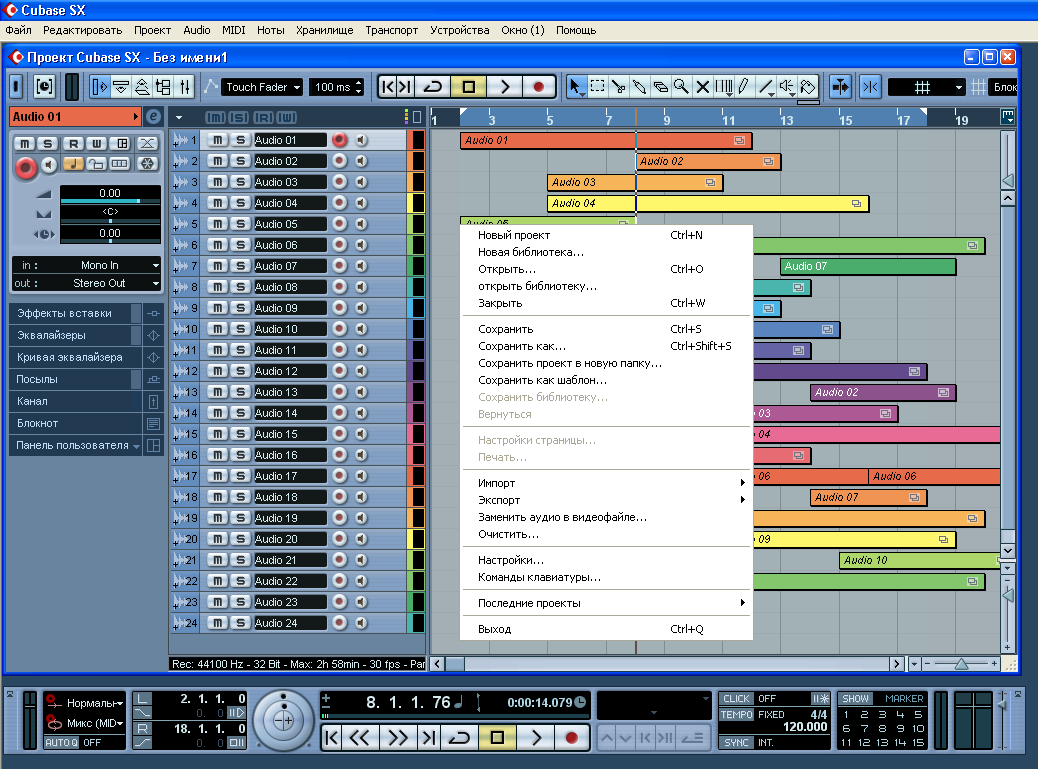This screenshot has width=1038, height=769.
Task: Select the Range Selection tool
Action: pos(597,87)
